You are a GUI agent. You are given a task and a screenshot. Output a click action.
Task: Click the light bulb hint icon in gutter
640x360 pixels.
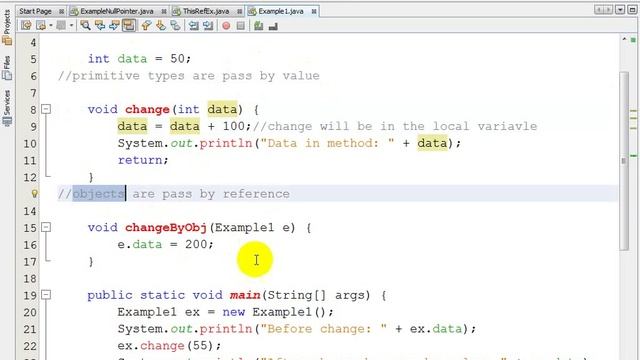pos(35,193)
